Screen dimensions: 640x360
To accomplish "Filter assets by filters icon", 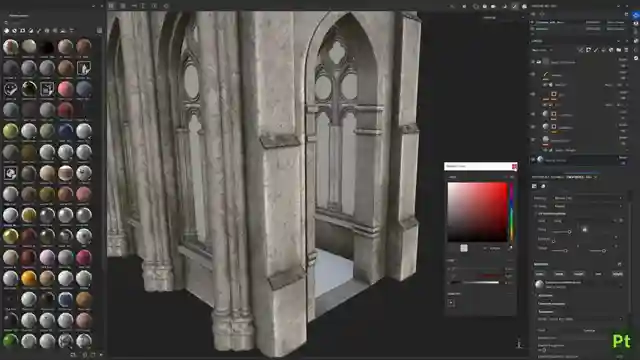I will [31, 31].
